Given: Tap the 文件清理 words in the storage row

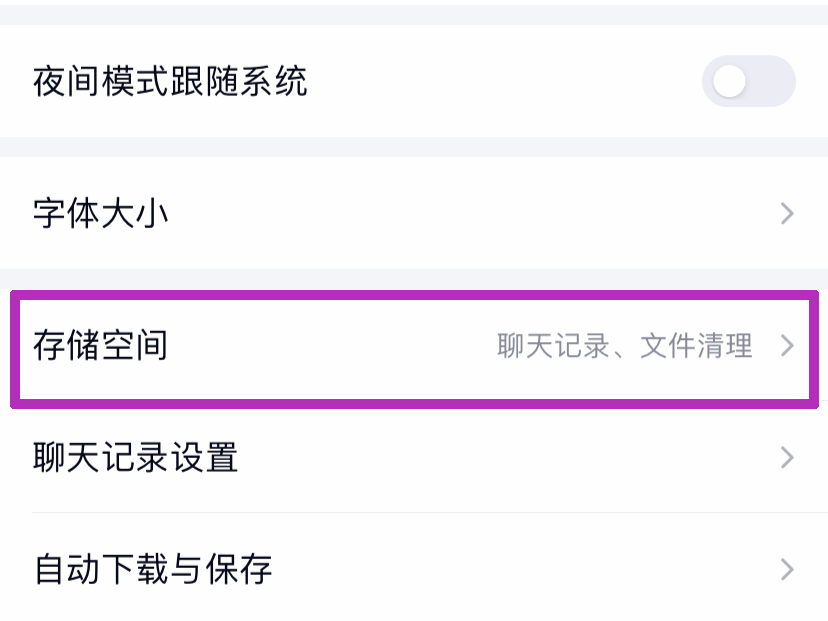Looking at the screenshot, I should (696, 347).
